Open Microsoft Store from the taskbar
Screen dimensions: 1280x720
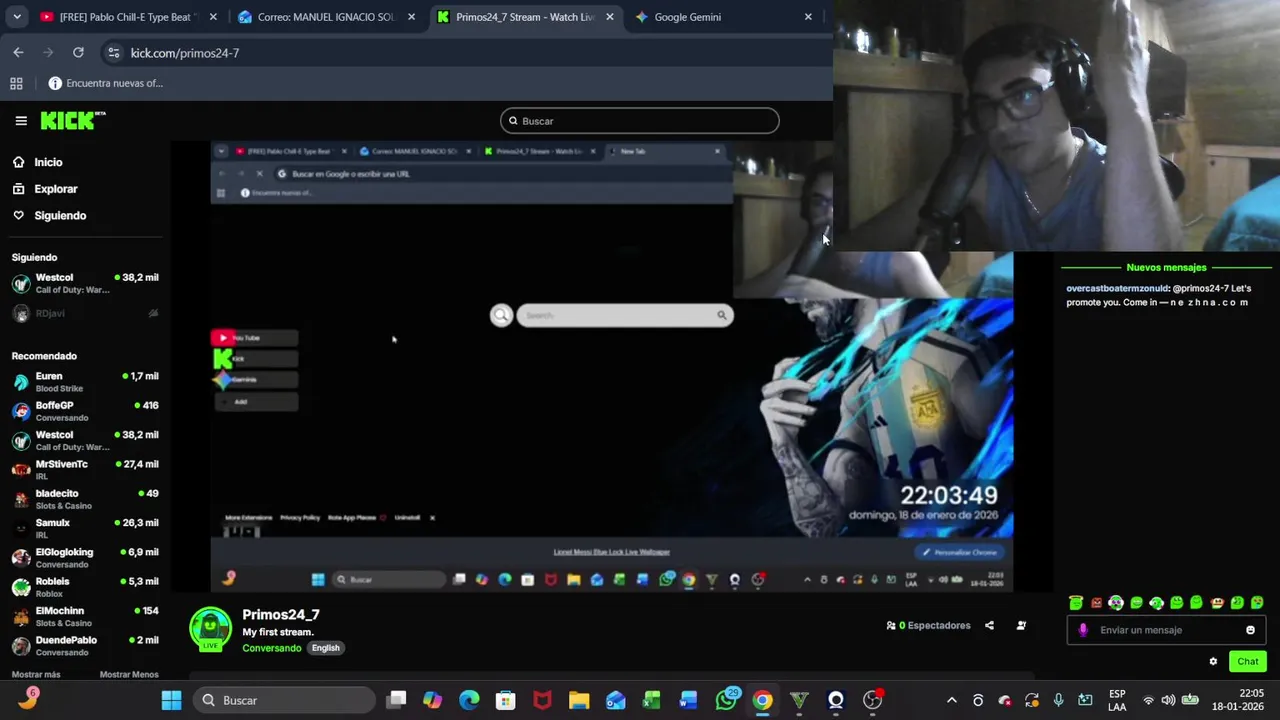pos(505,700)
